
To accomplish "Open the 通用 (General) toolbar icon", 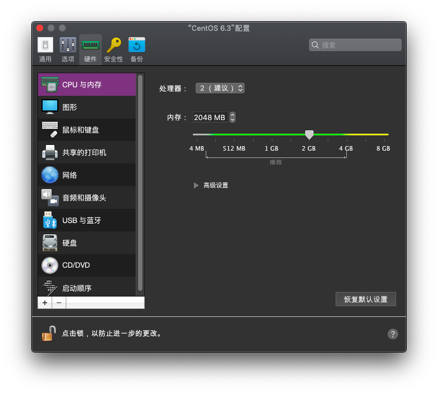I will [x=45, y=49].
